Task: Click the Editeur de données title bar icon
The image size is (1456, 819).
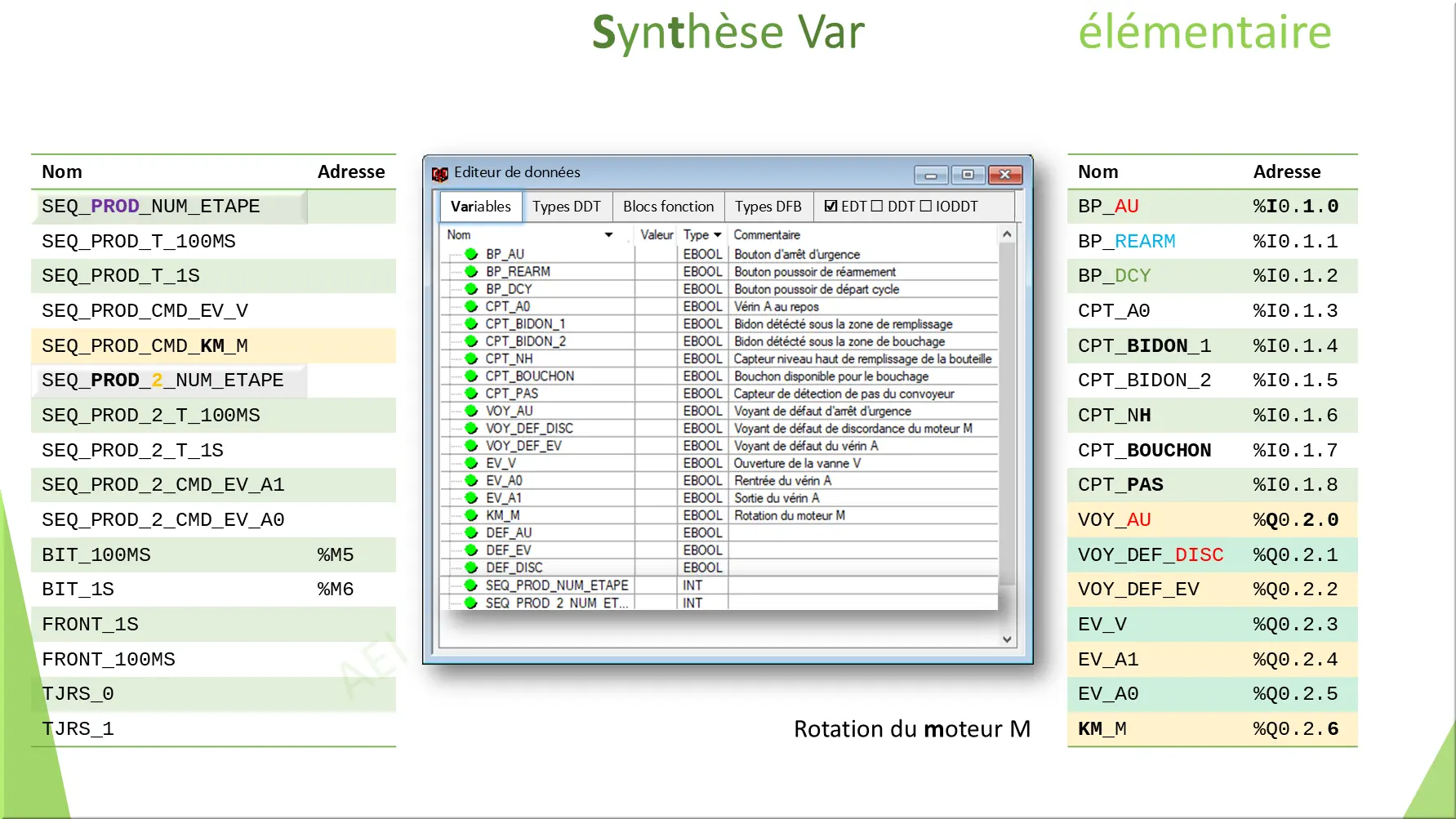Action: (441, 173)
